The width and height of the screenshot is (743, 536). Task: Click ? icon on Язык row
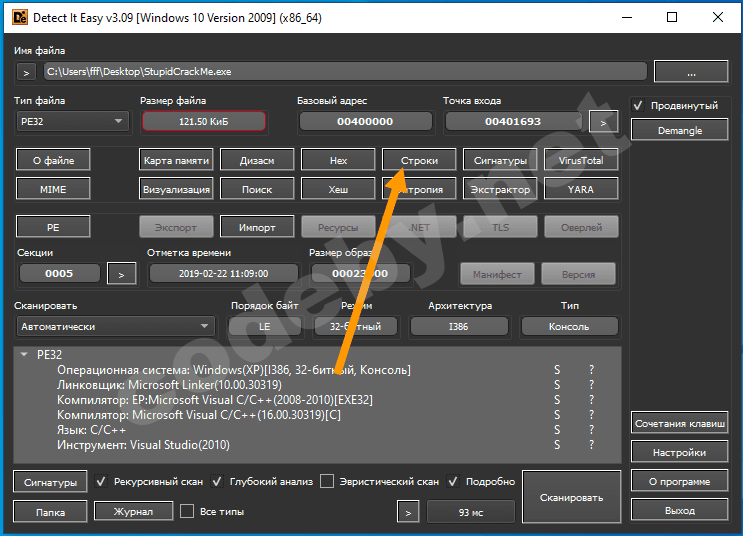pos(591,430)
